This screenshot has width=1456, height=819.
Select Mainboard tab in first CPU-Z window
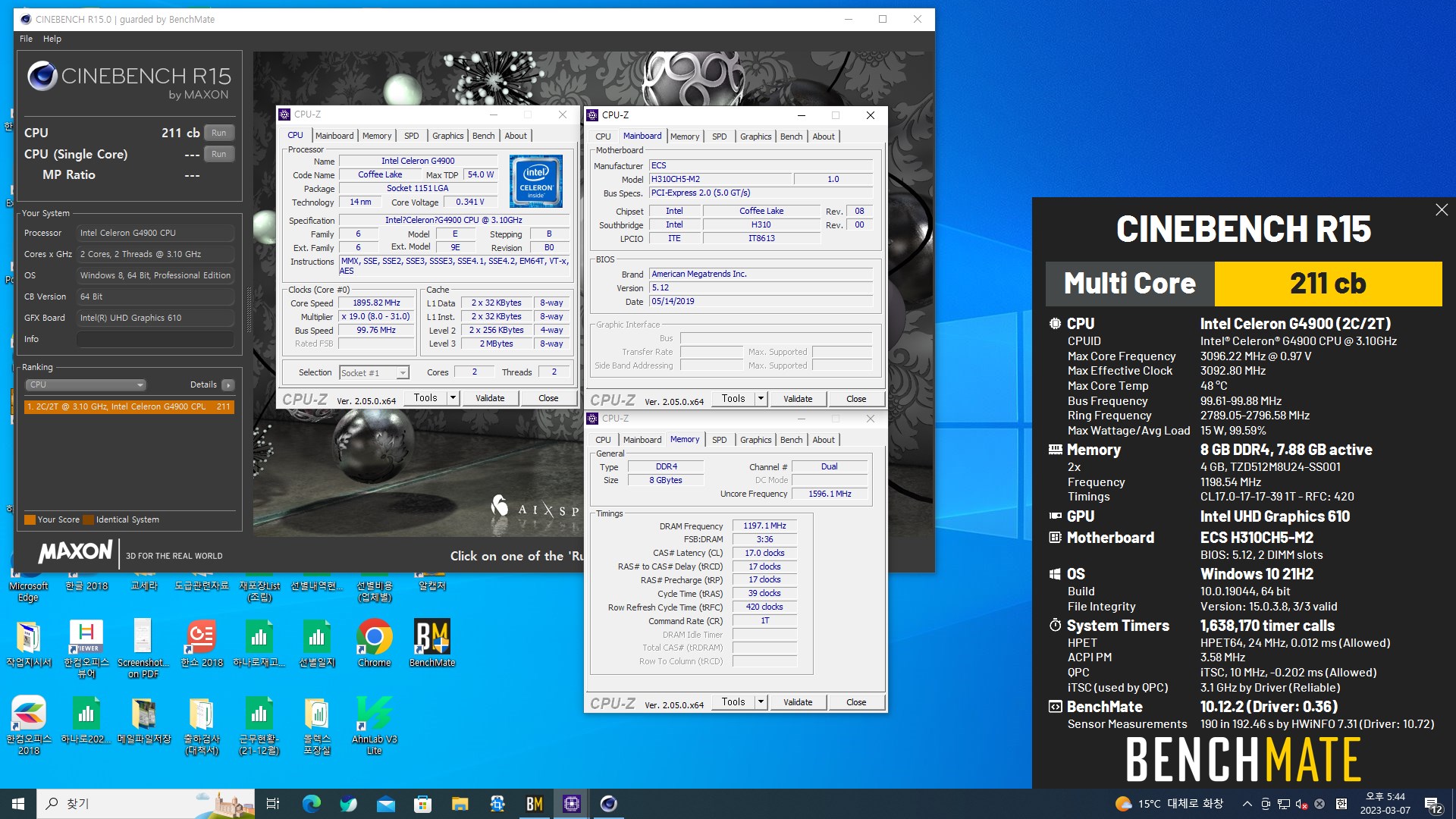tap(334, 136)
